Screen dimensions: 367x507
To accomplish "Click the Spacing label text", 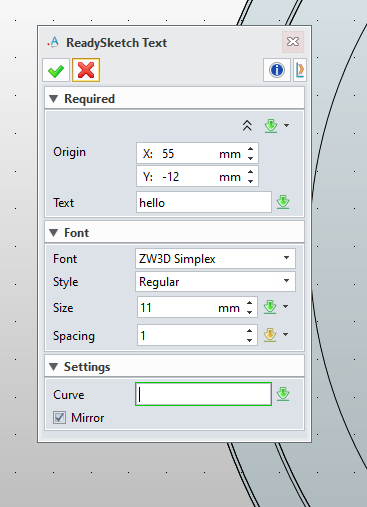I will pos(74,336).
